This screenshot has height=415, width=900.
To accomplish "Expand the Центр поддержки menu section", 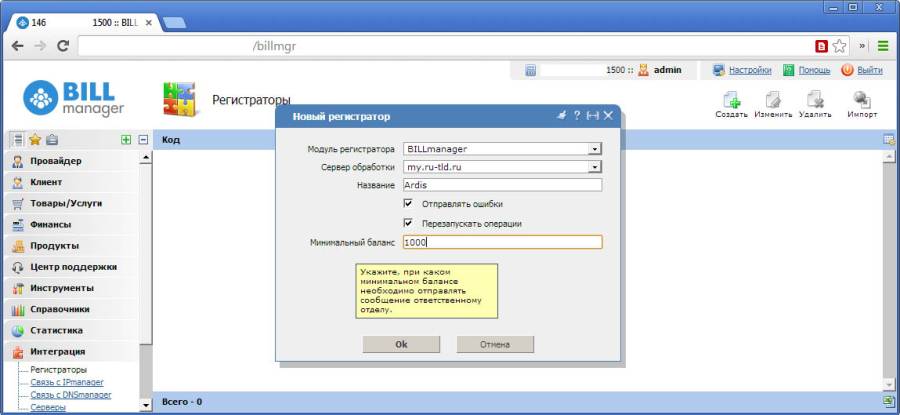I will tap(71, 267).
